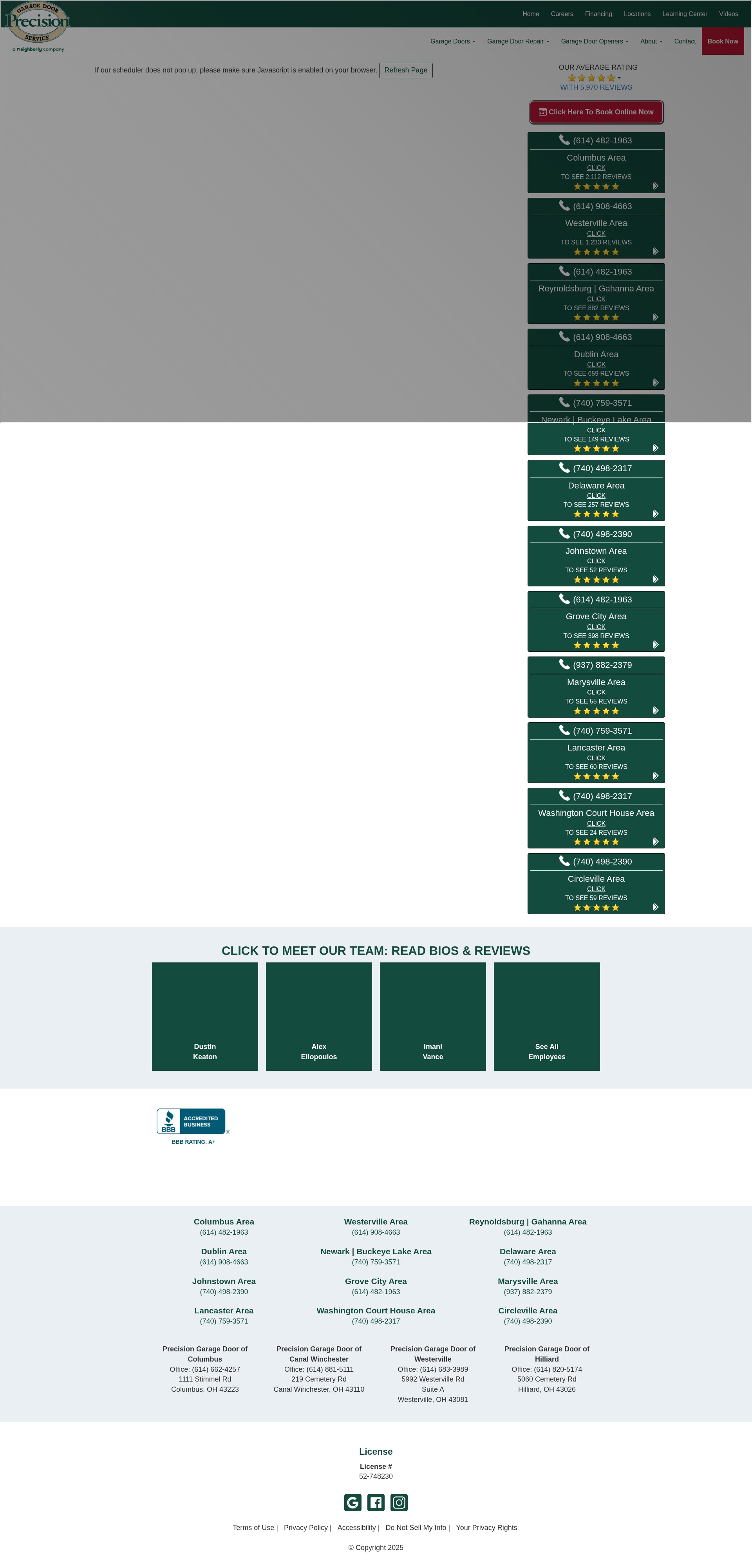The width and height of the screenshot is (752, 1568).
Task: Open Alex Eliopoulos's team bio card
Action: 319,1016
